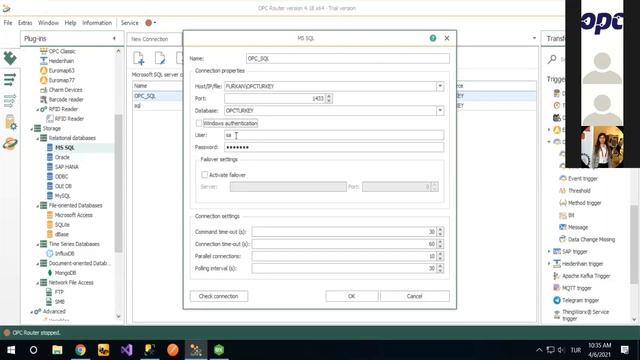Click the Barcode reader icon
640x360 pixels.
(x=44, y=100)
